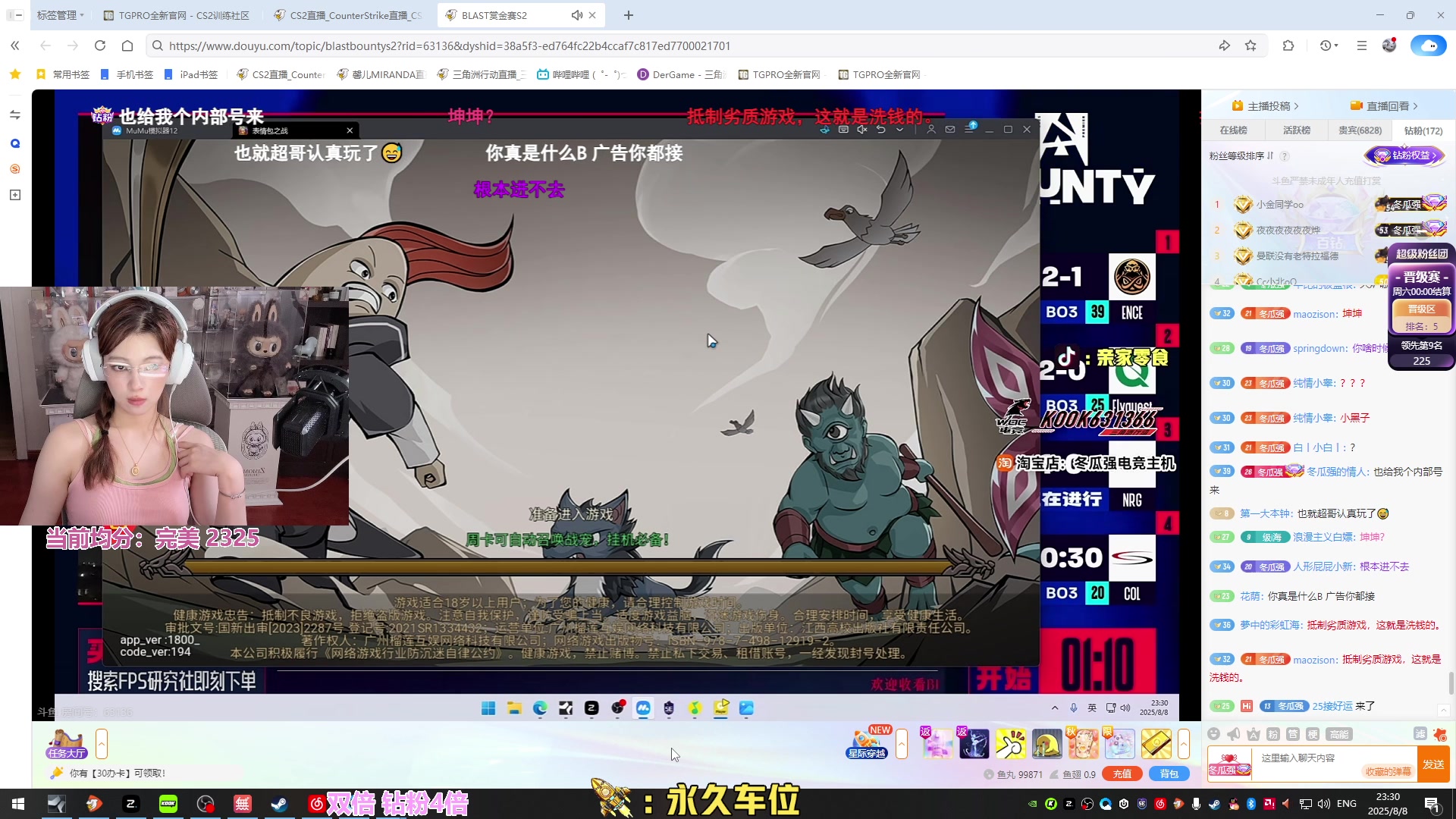Select the milk tea 秋 gift
1456x819 pixels.
point(1083,743)
